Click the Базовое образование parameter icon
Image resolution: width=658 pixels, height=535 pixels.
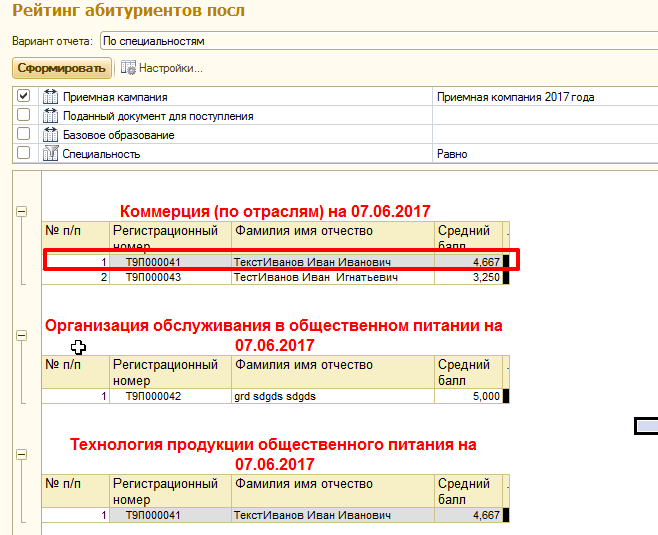coord(50,135)
